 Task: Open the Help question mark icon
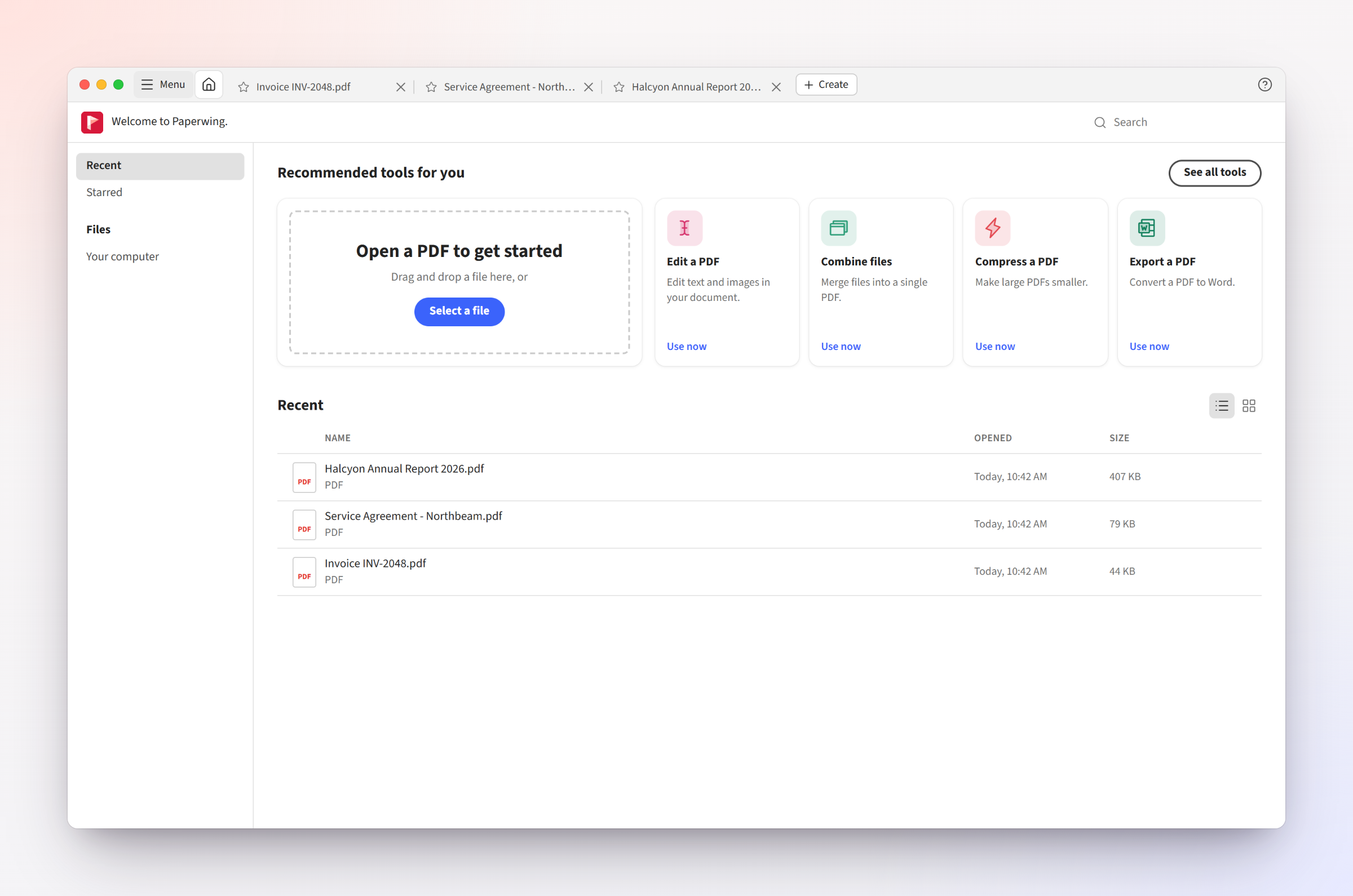[1264, 85]
